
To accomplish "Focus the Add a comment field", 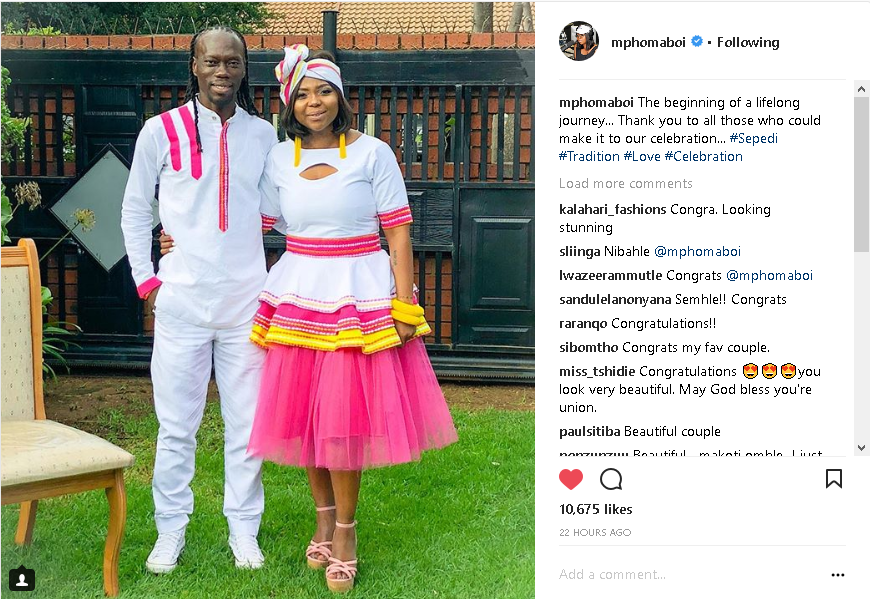I will [691, 575].
